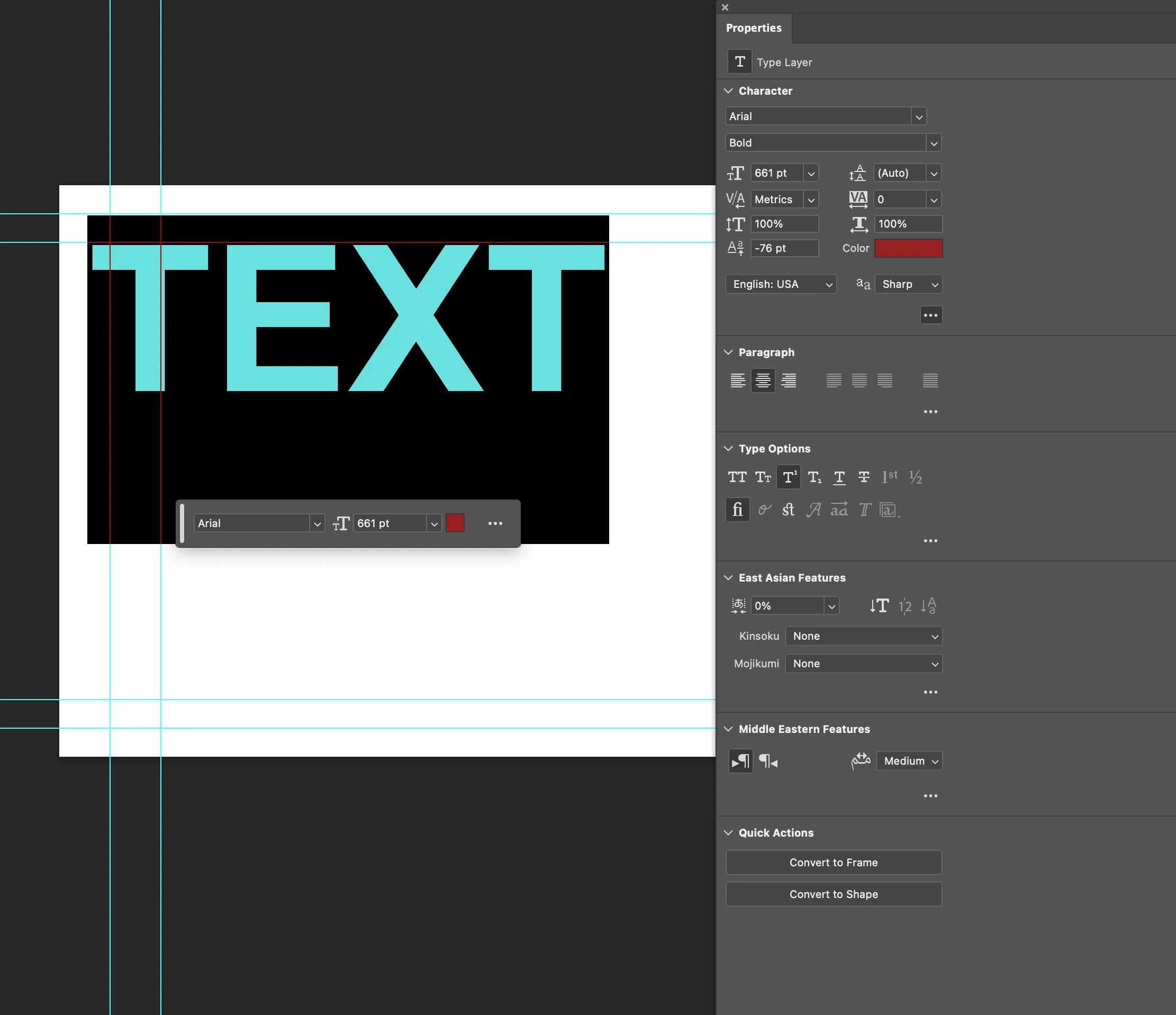Image resolution: width=1176 pixels, height=1015 pixels.
Task: Select the Properties panel tab
Action: [x=753, y=28]
